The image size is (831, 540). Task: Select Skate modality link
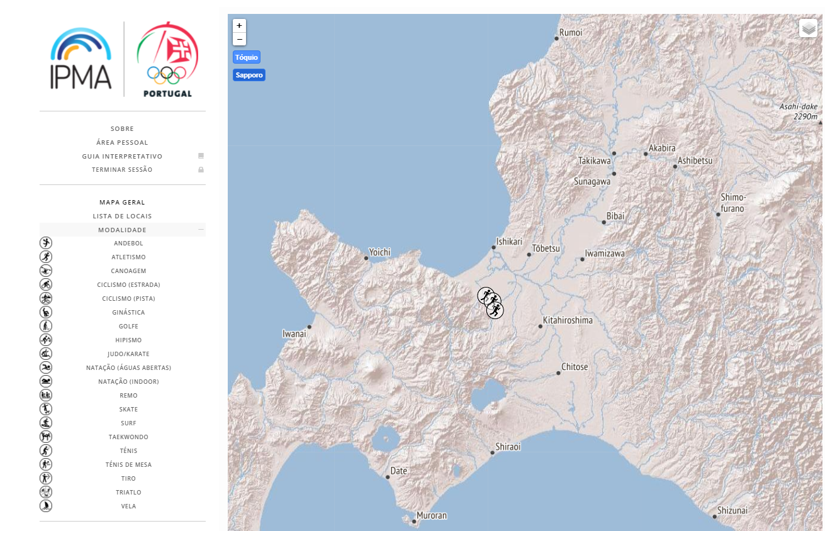(x=129, y=409)
